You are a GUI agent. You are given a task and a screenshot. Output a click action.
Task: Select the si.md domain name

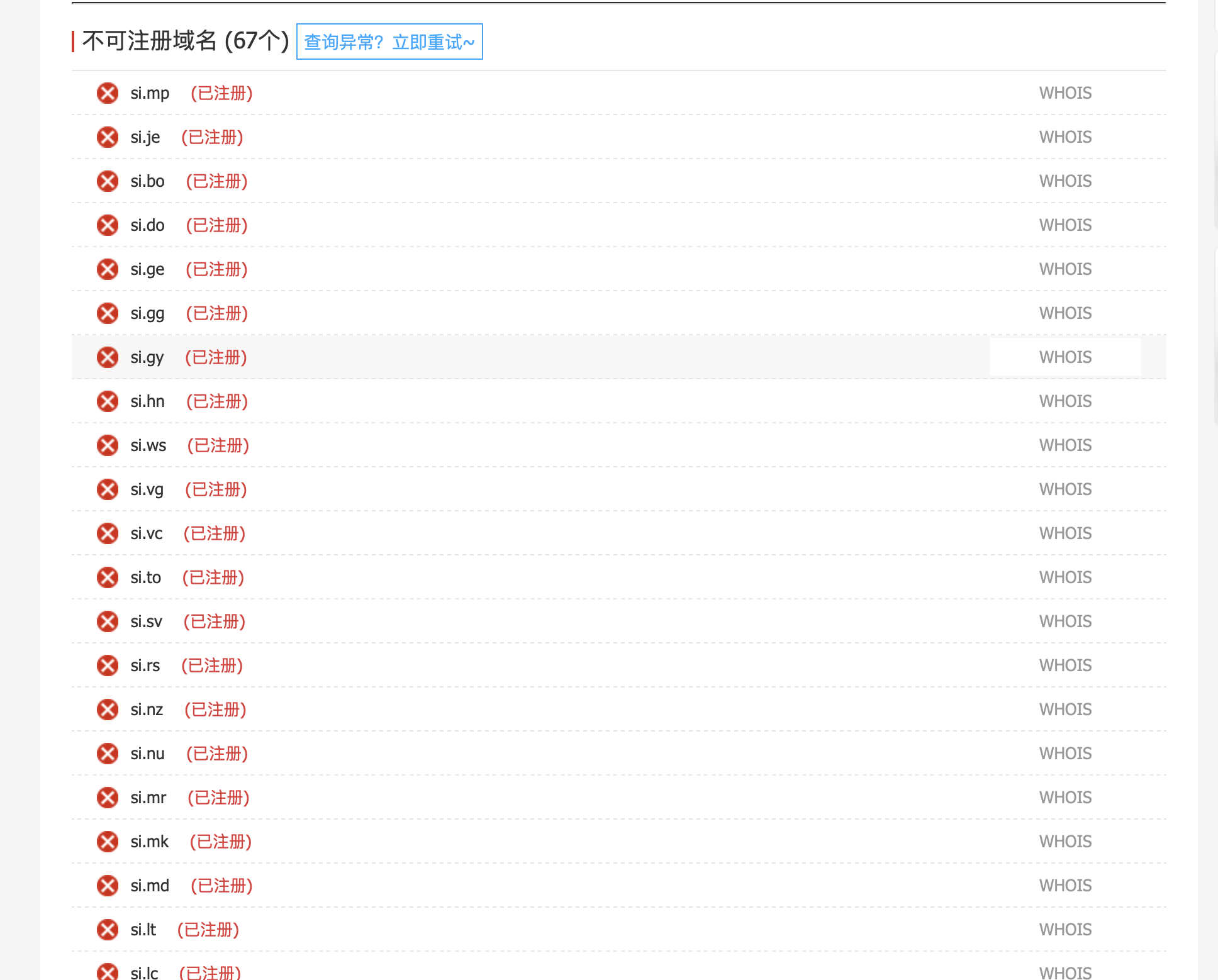[x=150, y=886]
